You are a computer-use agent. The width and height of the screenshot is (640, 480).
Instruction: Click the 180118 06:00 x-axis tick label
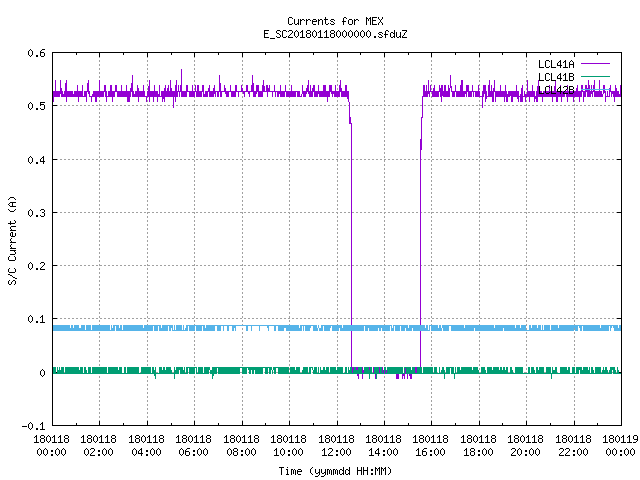[194, 446]
